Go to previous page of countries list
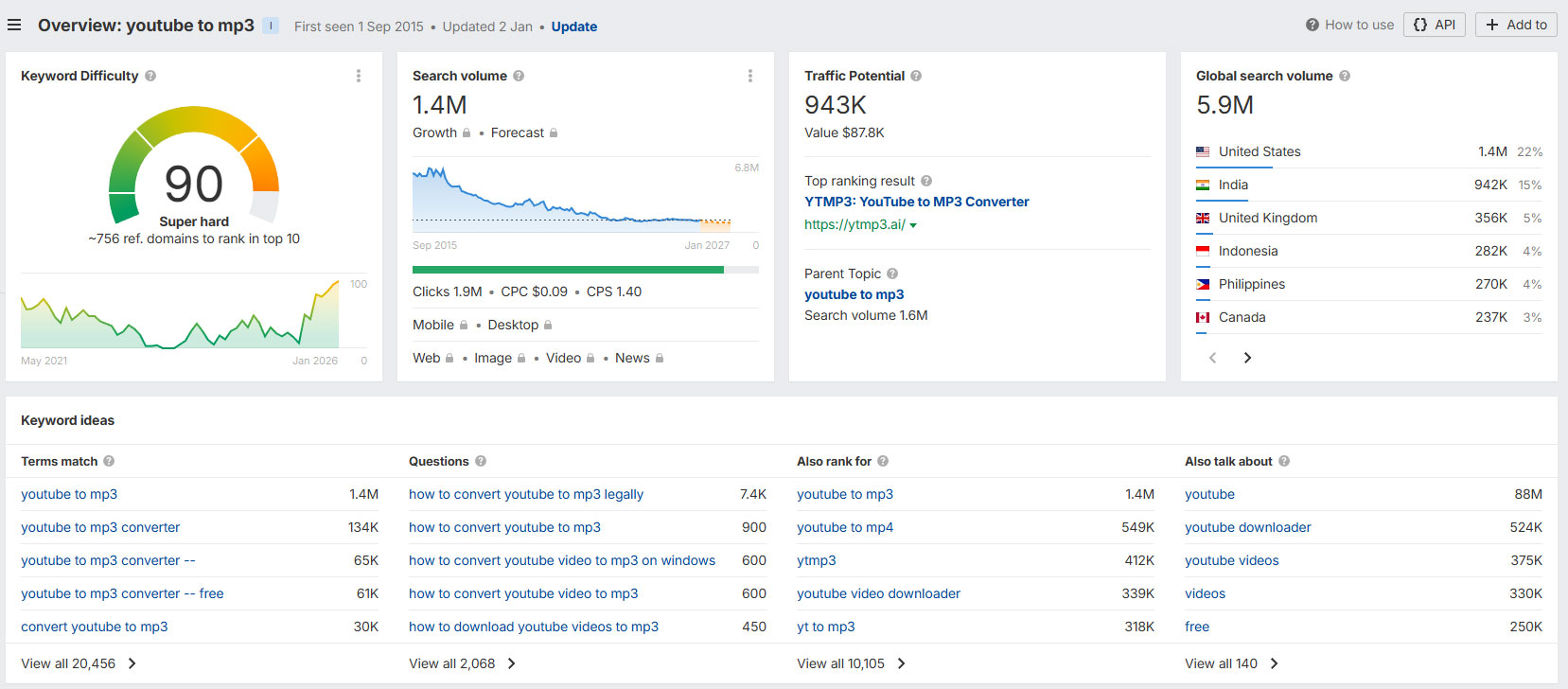The height and width of the screenshot is (689, 1568). (1213, 358)
